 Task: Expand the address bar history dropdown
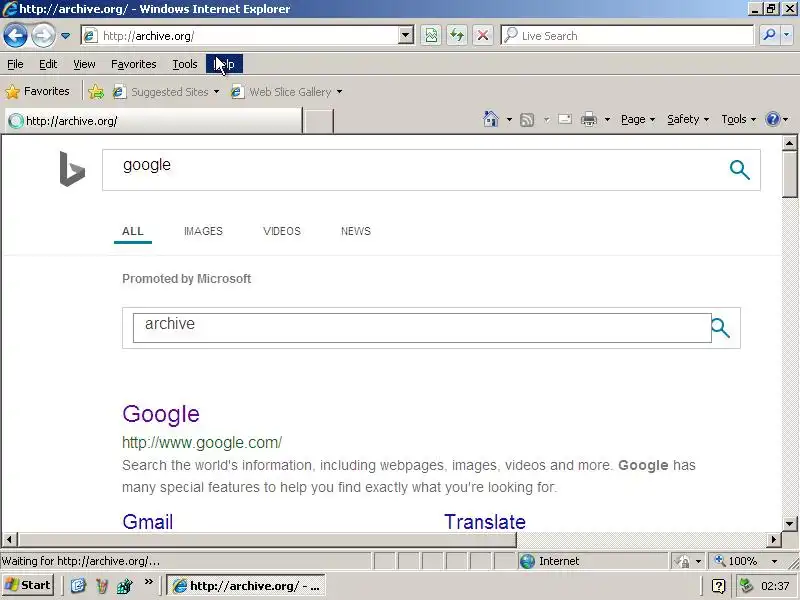tap(406, 36)
